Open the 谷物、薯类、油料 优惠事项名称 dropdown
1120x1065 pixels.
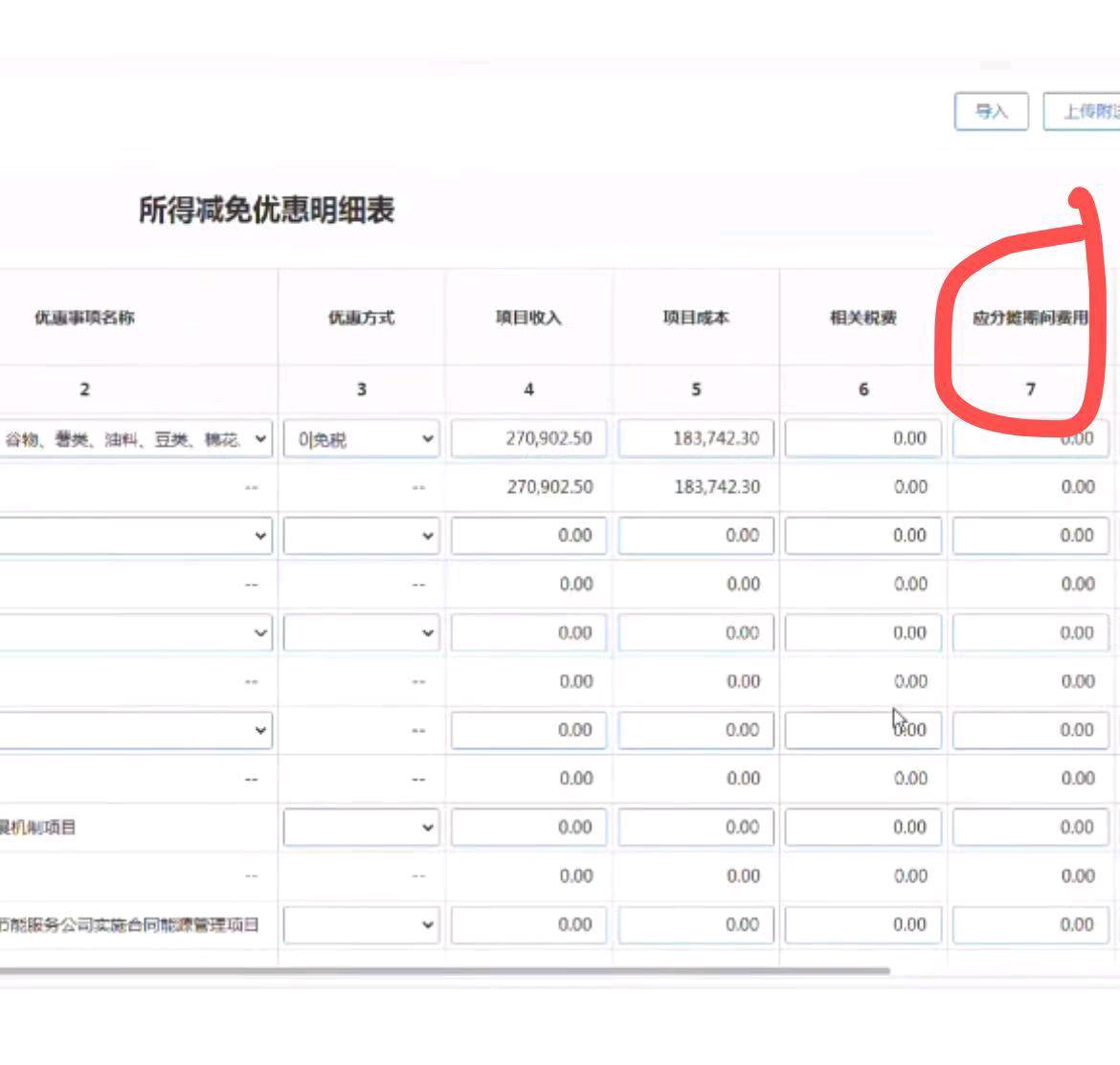click(x=136, y=439)
